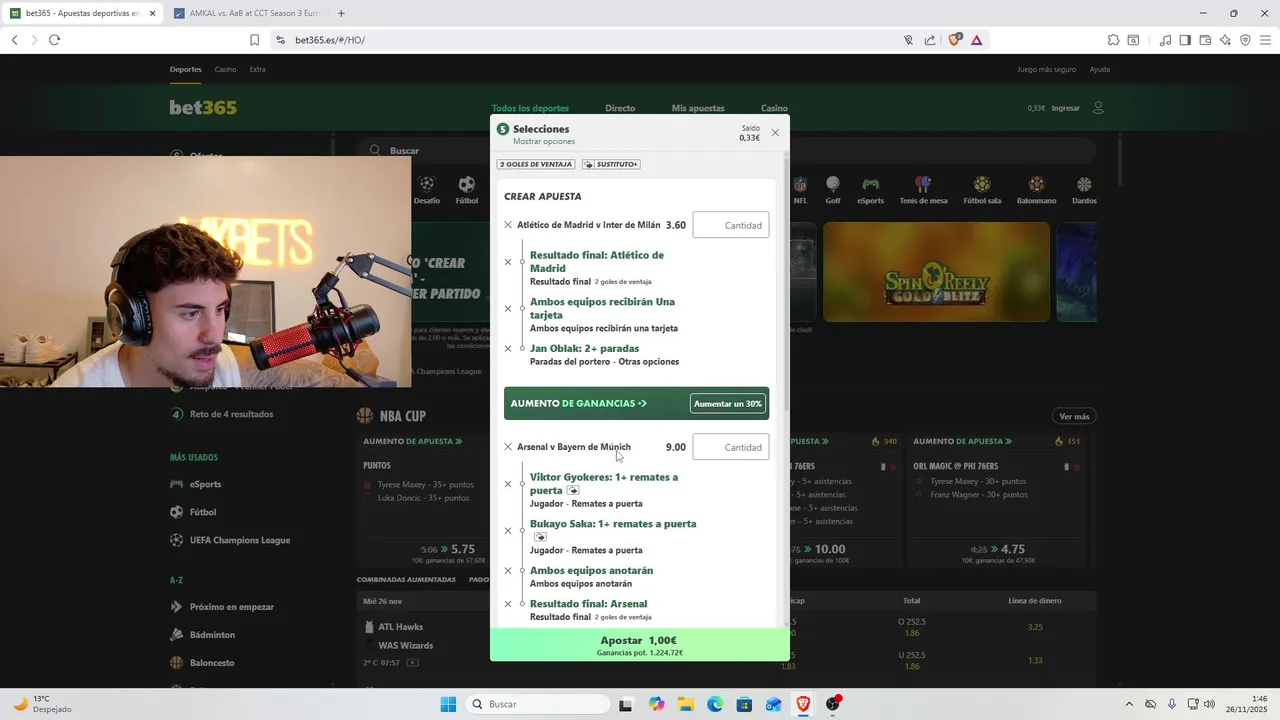The image size is (1280, 720).
Task: Toggle Sustituto+ icon under Bukayo Saka
Action: click(540, 537)
